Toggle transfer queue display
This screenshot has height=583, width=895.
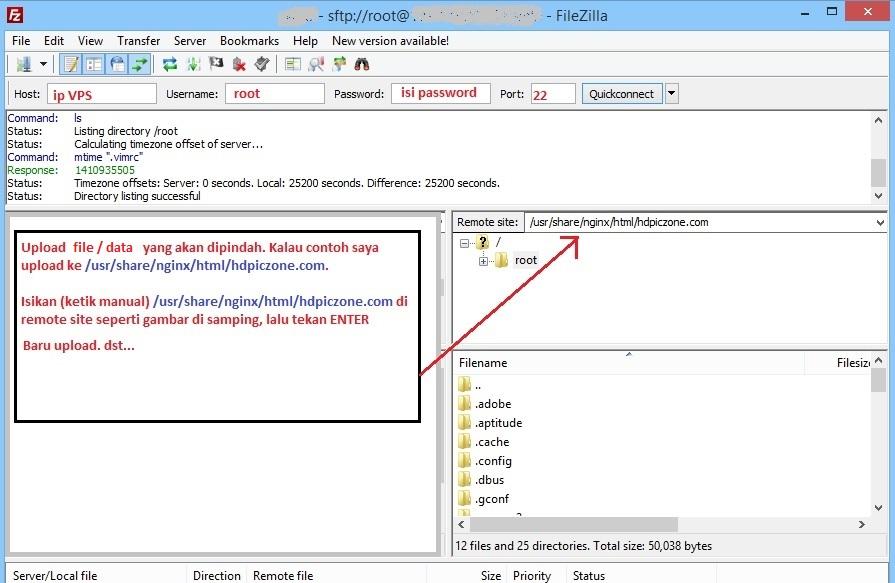click(140, 64)
